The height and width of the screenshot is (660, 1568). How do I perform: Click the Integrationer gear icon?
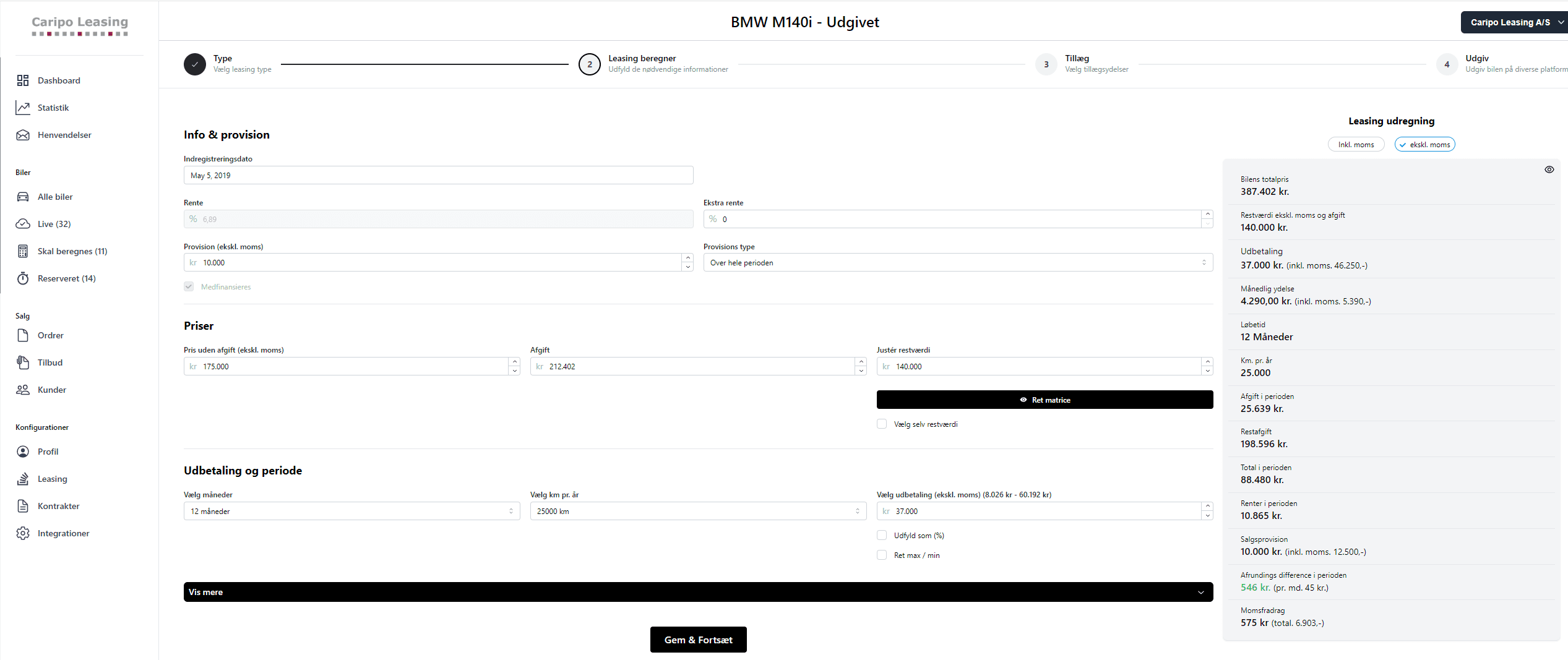pos(23,533)
